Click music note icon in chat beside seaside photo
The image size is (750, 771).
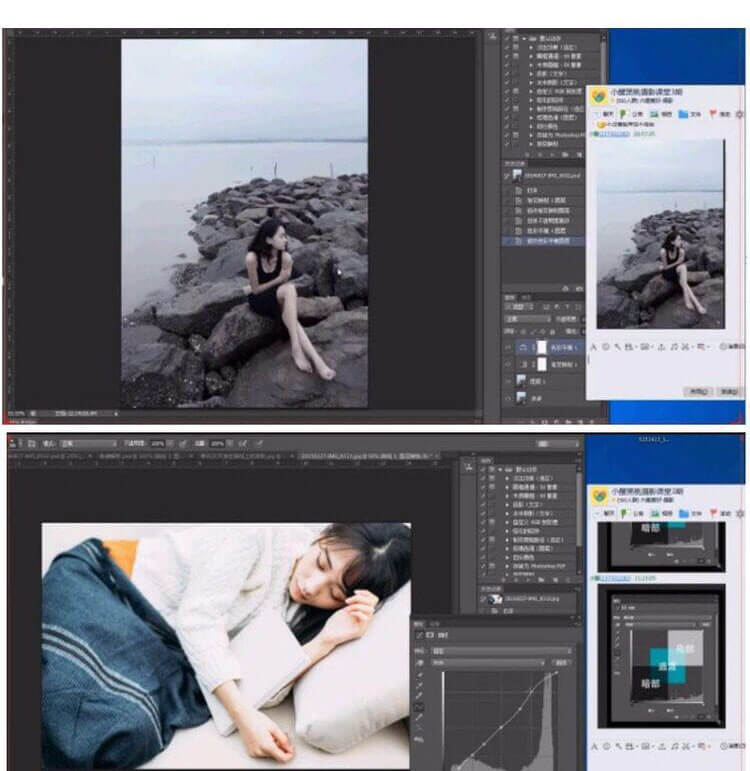click(674, 347)
